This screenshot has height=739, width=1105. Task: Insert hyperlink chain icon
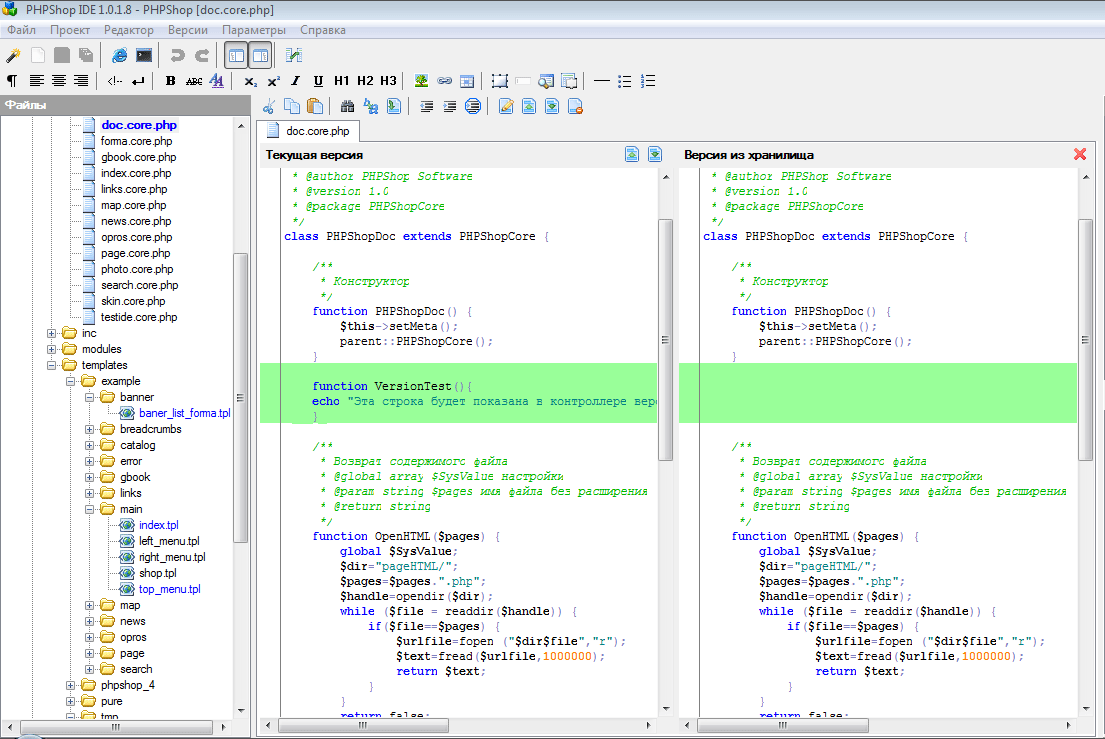444,81
